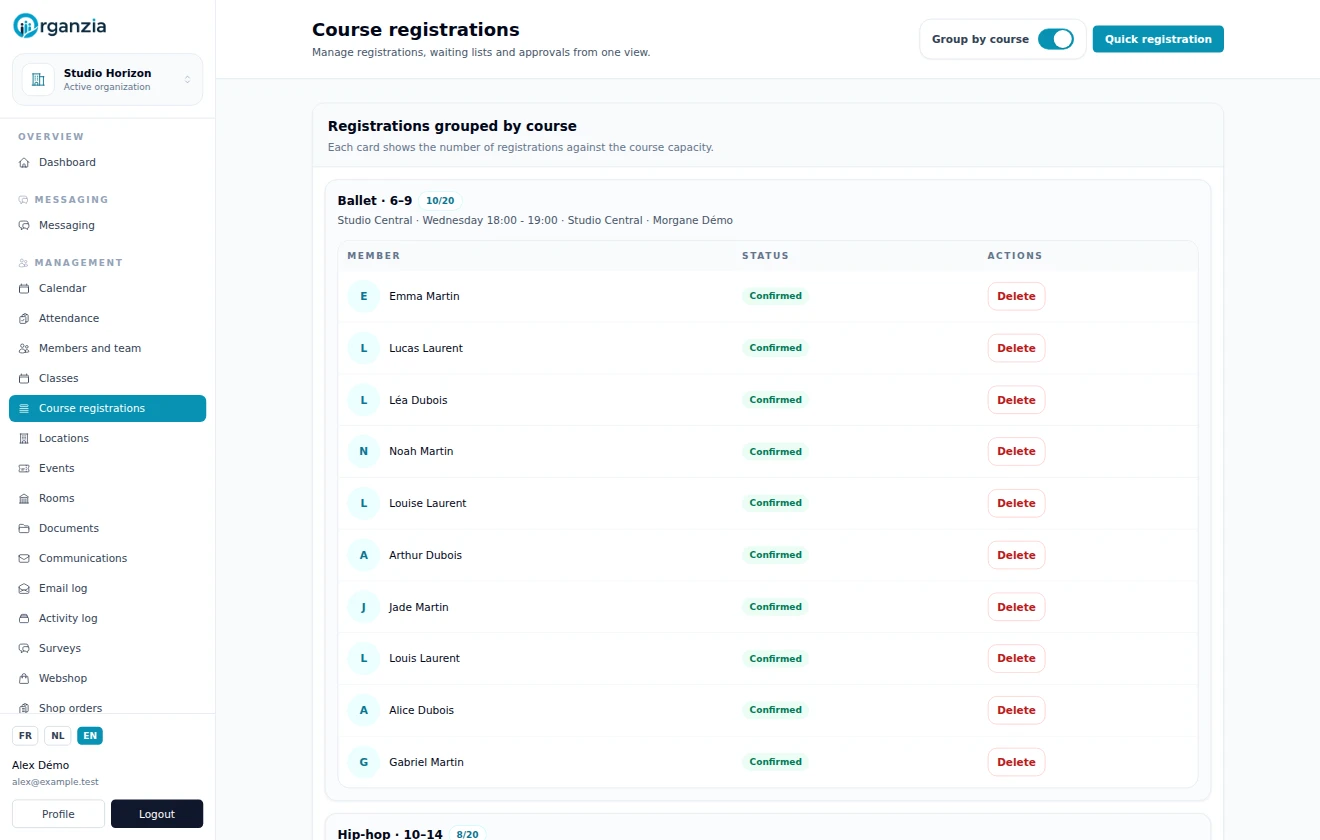Delete Louise Laurent's registration
The image size is (1320, 840).
point(1016,503)
